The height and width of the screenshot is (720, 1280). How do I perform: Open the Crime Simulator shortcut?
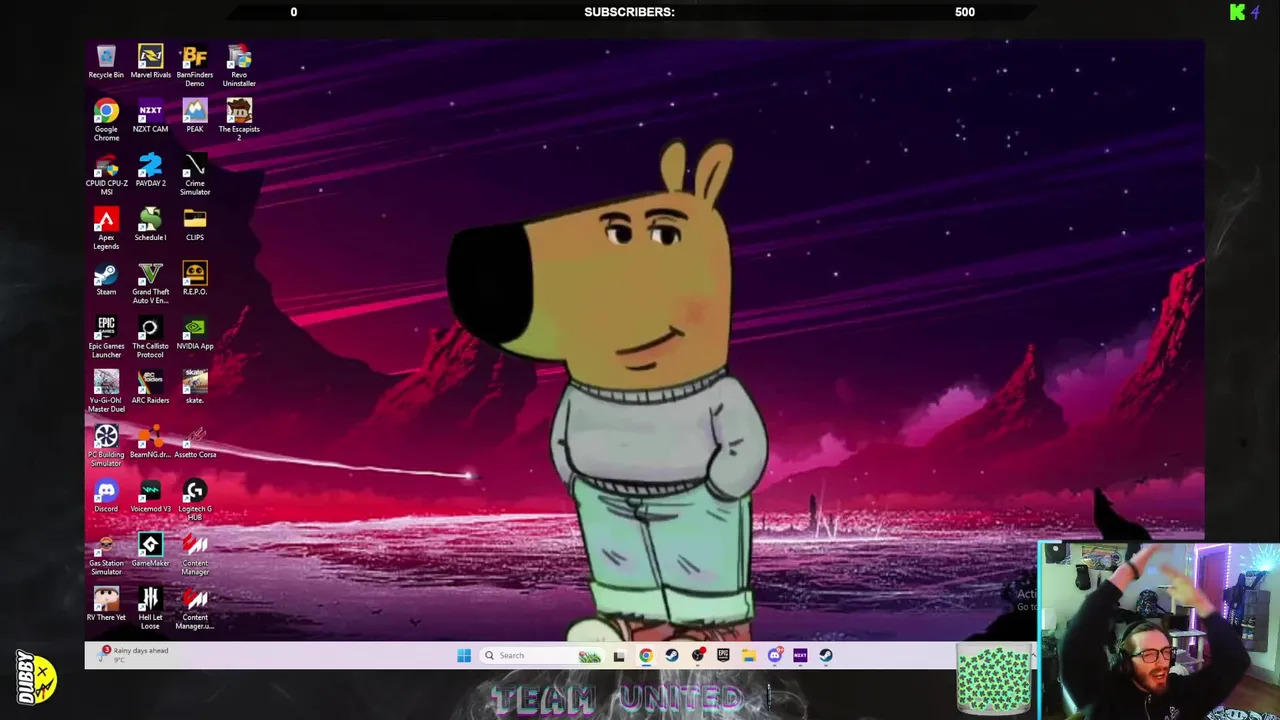tap(195, 174)
